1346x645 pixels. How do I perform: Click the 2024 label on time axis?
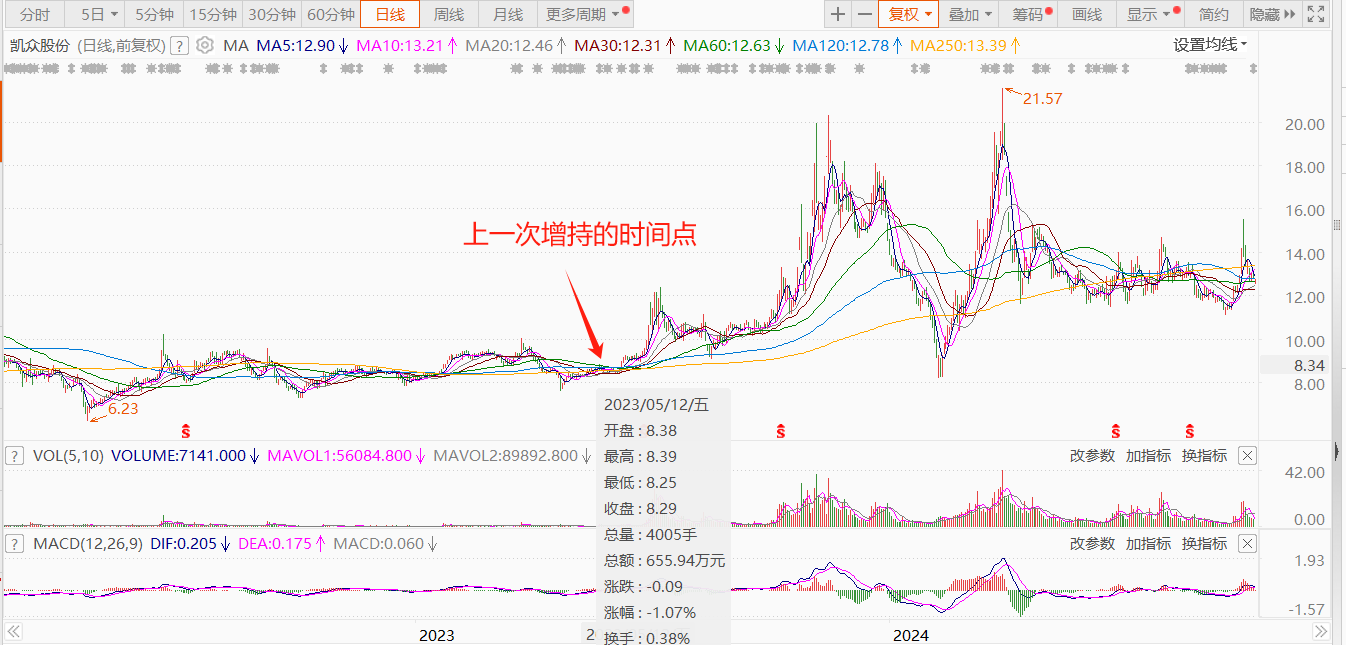911,635
